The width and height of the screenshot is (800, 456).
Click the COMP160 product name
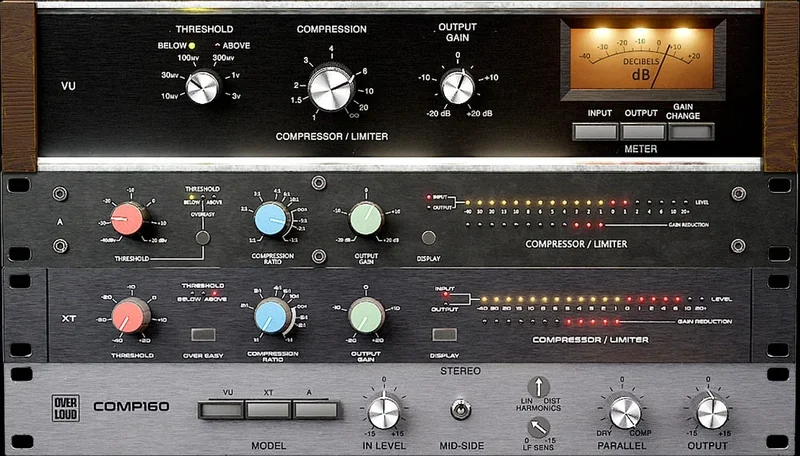point(131,407)
